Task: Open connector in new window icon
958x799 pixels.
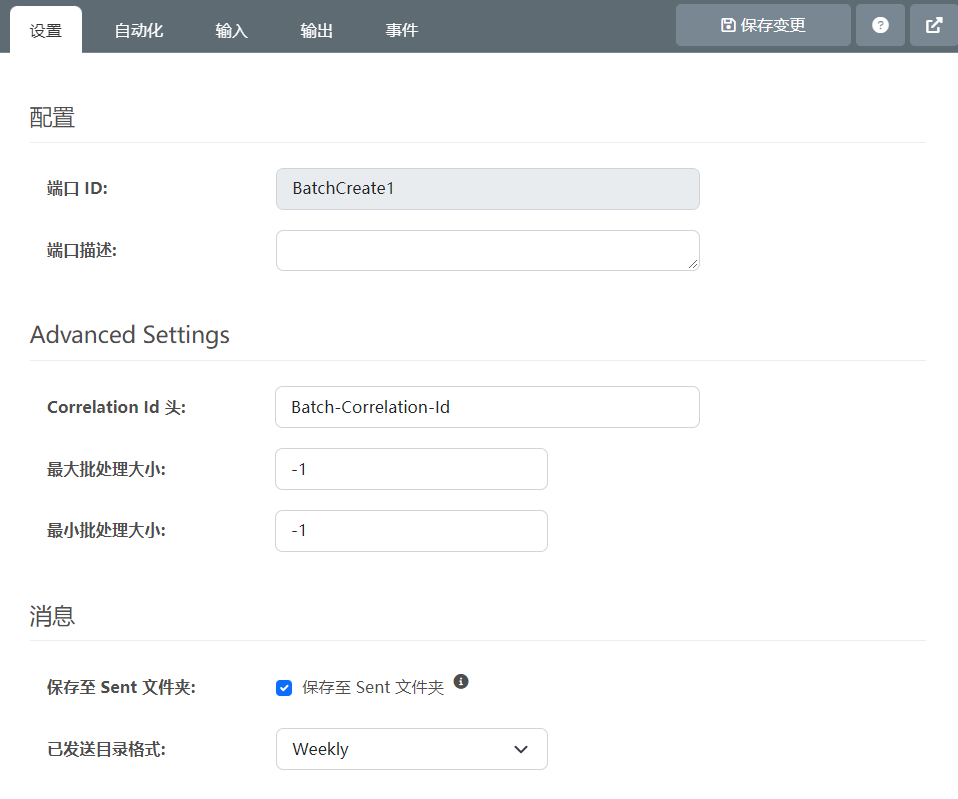Action: click(934, 25)
